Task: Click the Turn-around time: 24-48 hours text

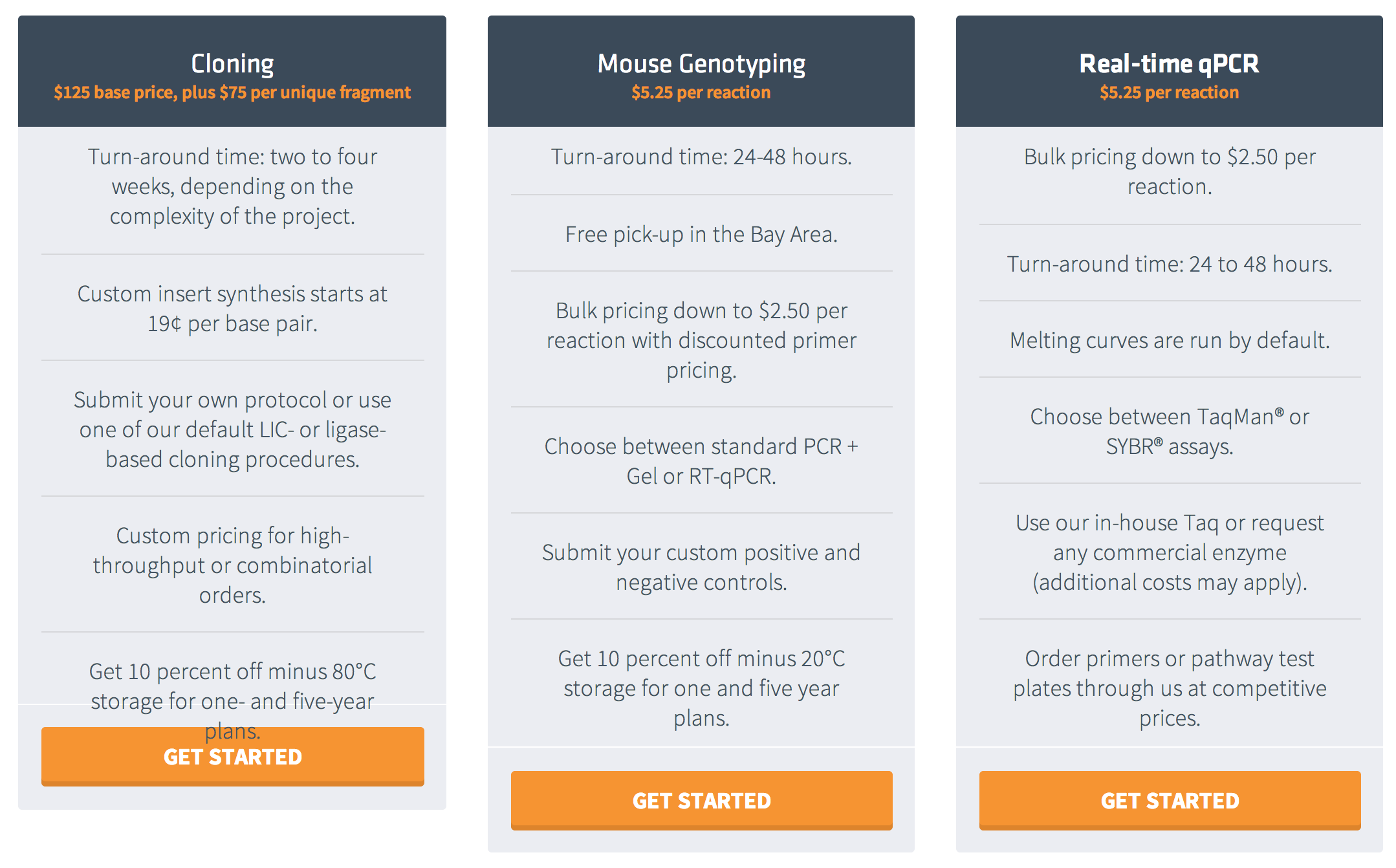Action: click(x=701, y=157)
